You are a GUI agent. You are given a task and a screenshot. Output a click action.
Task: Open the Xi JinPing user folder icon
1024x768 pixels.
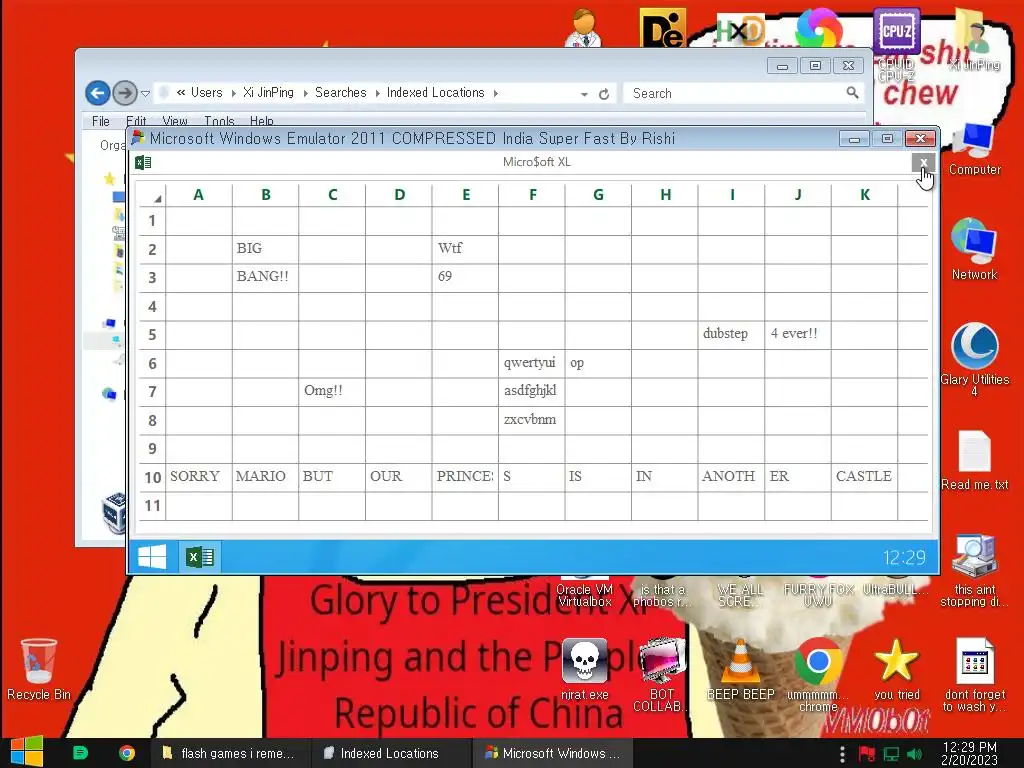(x=974, y=39)
